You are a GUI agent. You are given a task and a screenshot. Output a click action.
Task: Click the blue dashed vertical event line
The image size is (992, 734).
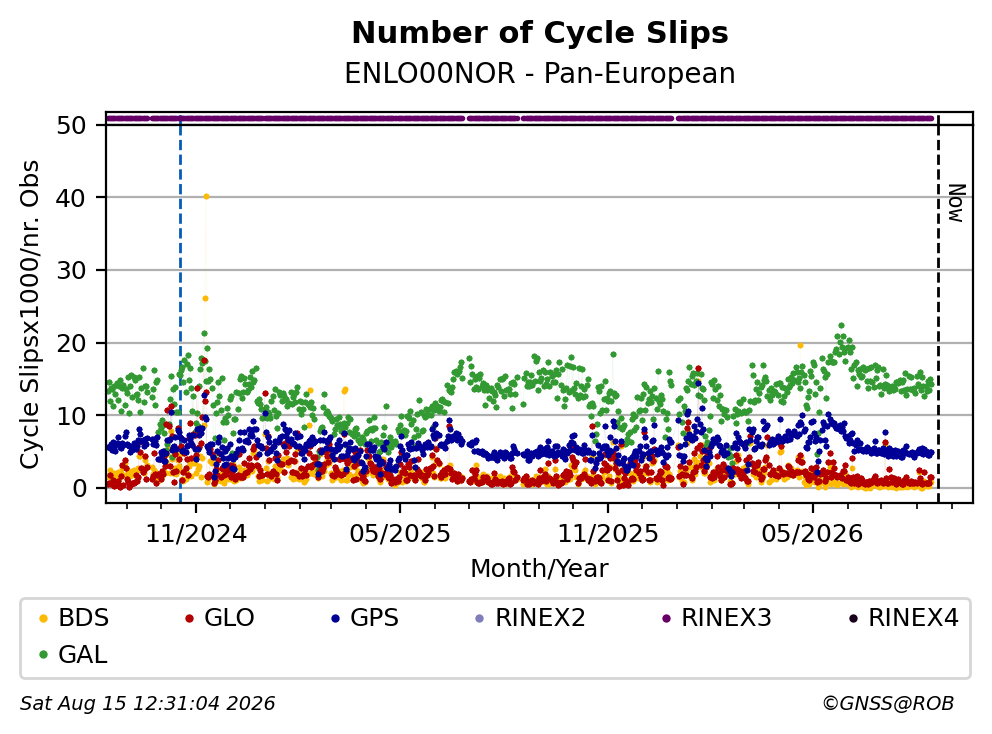pos(180,310)
